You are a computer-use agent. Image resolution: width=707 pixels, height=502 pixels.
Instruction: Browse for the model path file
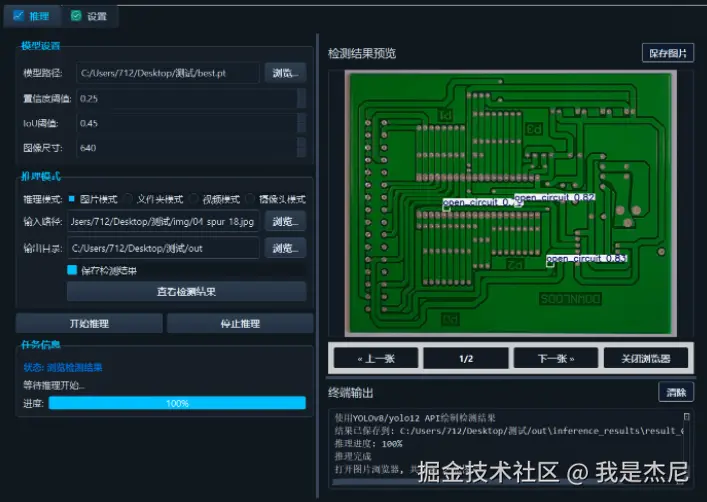tap(285, 73)
